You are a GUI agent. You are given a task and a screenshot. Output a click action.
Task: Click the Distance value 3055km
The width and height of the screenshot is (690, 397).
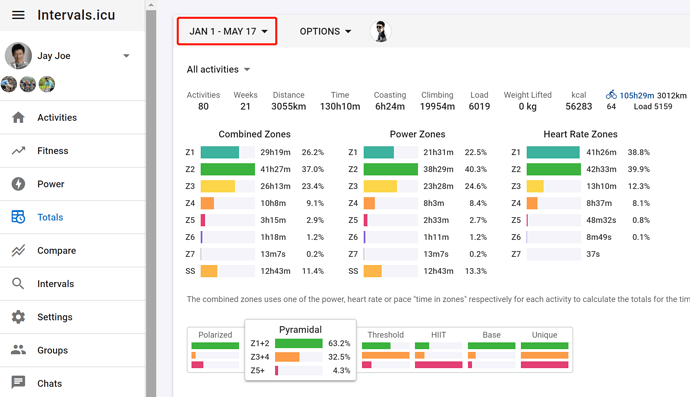[289, 107]
